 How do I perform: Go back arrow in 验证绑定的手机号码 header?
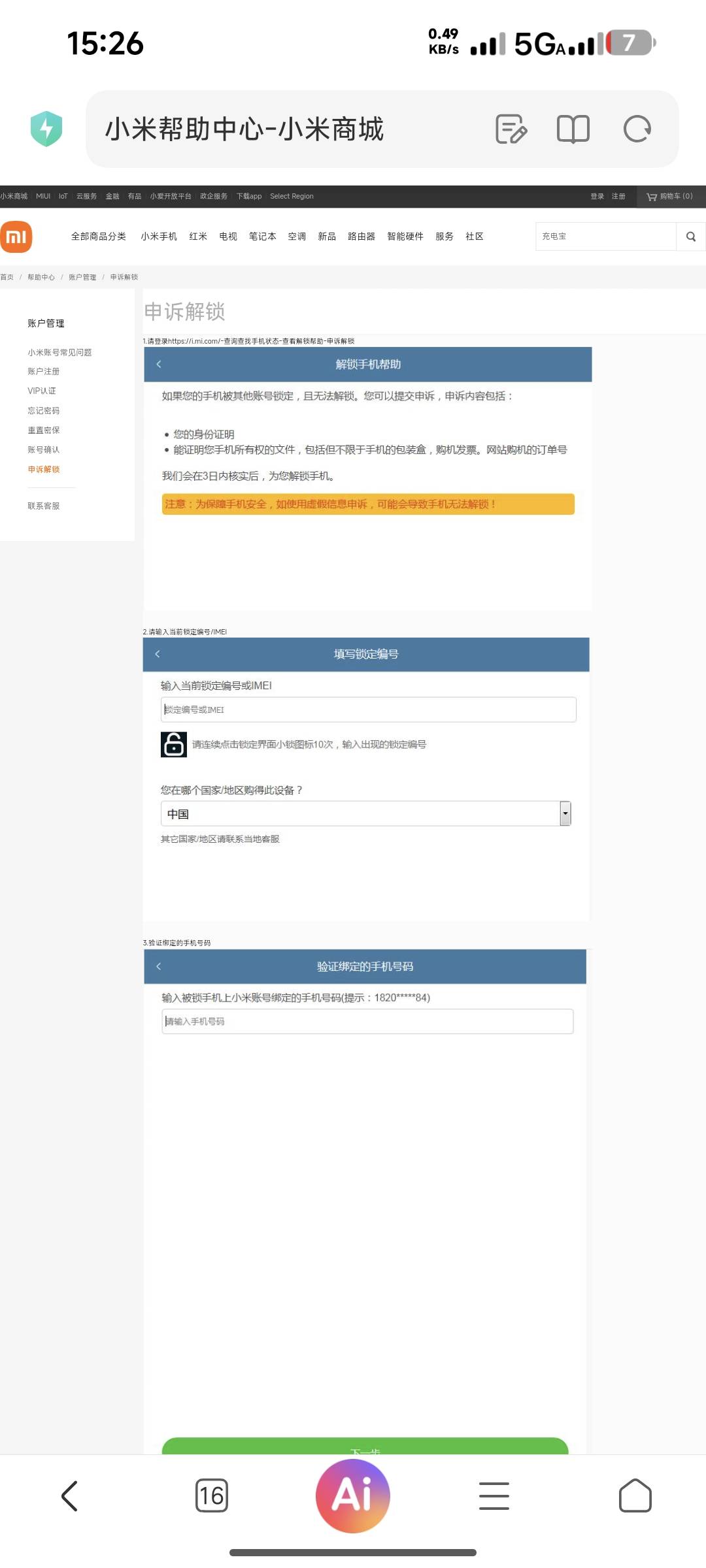pyautogui.click(x=159, y=966)
